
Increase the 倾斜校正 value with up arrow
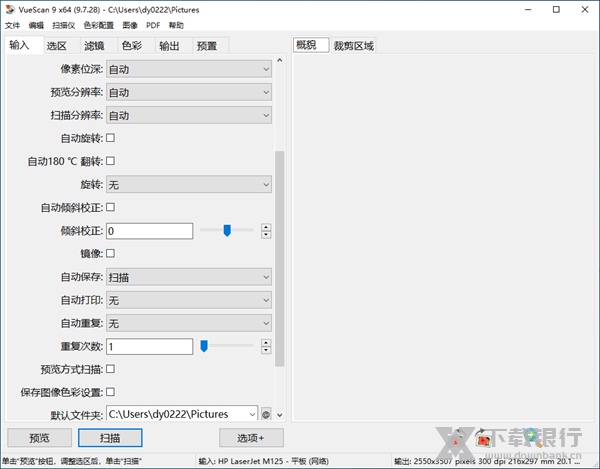click(266, 227)
